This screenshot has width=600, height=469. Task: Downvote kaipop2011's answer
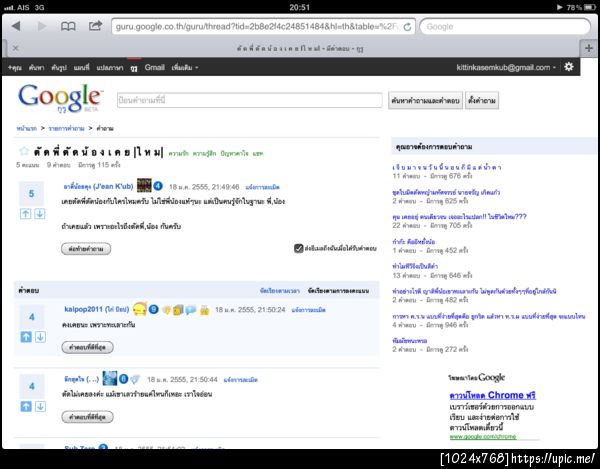click(x=41, y=337)
